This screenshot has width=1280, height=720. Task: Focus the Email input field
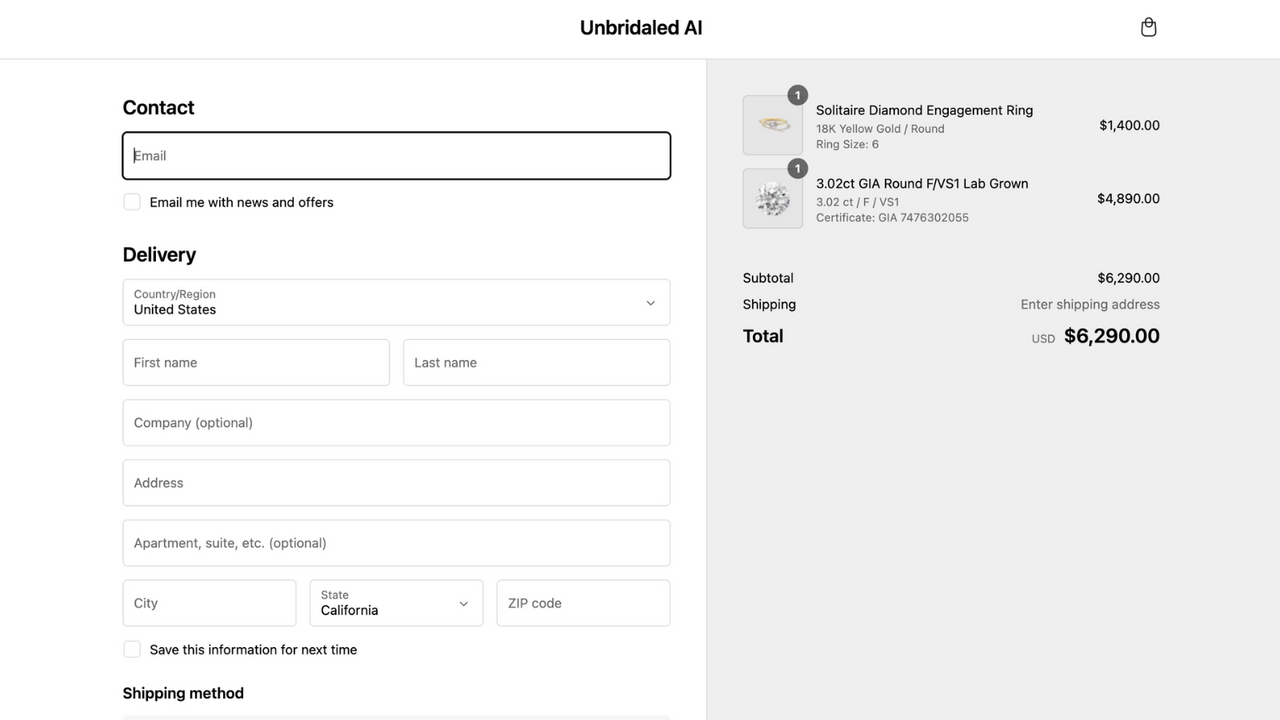pyautogui.click(x=396, y=156)
